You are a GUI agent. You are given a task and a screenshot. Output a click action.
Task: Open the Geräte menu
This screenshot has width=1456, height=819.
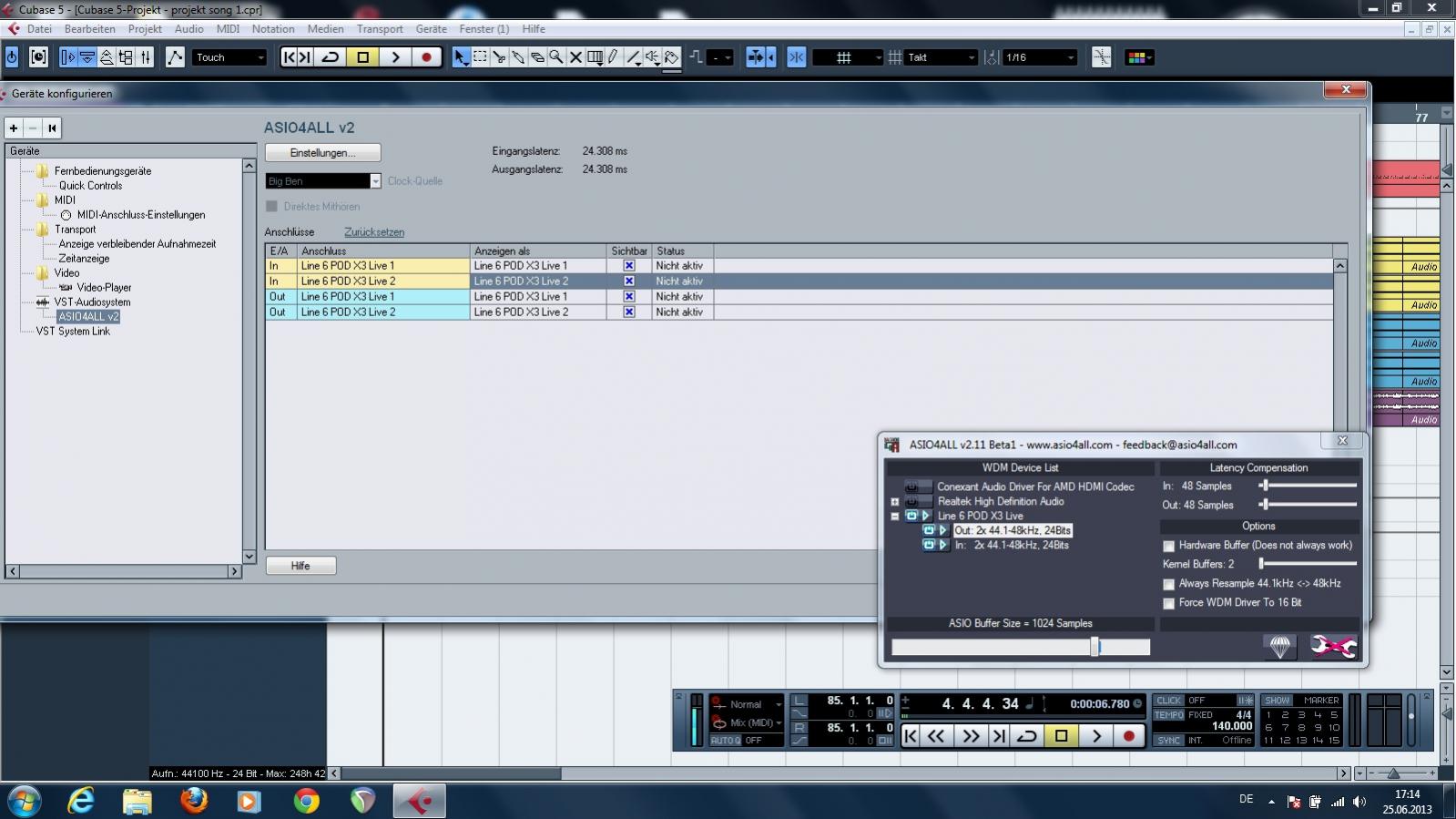click(431, 29)
